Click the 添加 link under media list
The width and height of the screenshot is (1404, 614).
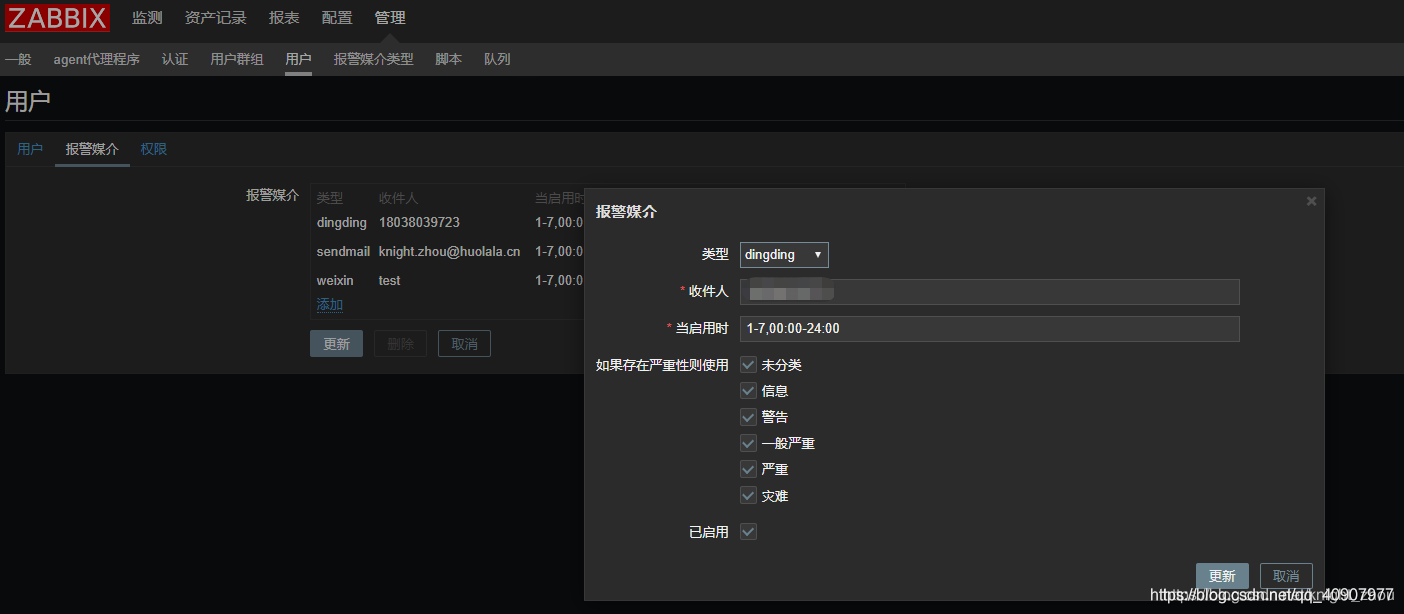coord(330,304)
